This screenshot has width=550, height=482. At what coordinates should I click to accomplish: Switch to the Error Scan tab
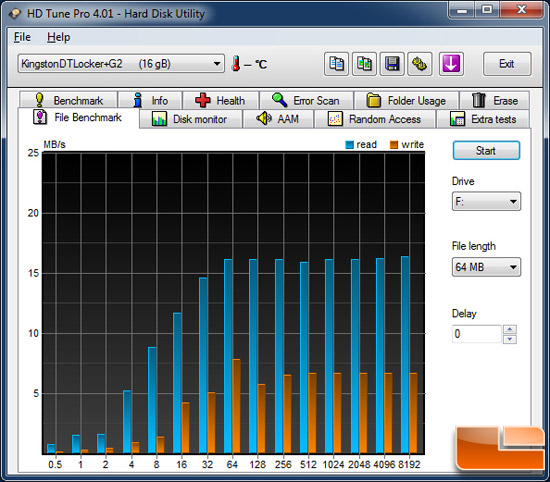click(306, 100)
